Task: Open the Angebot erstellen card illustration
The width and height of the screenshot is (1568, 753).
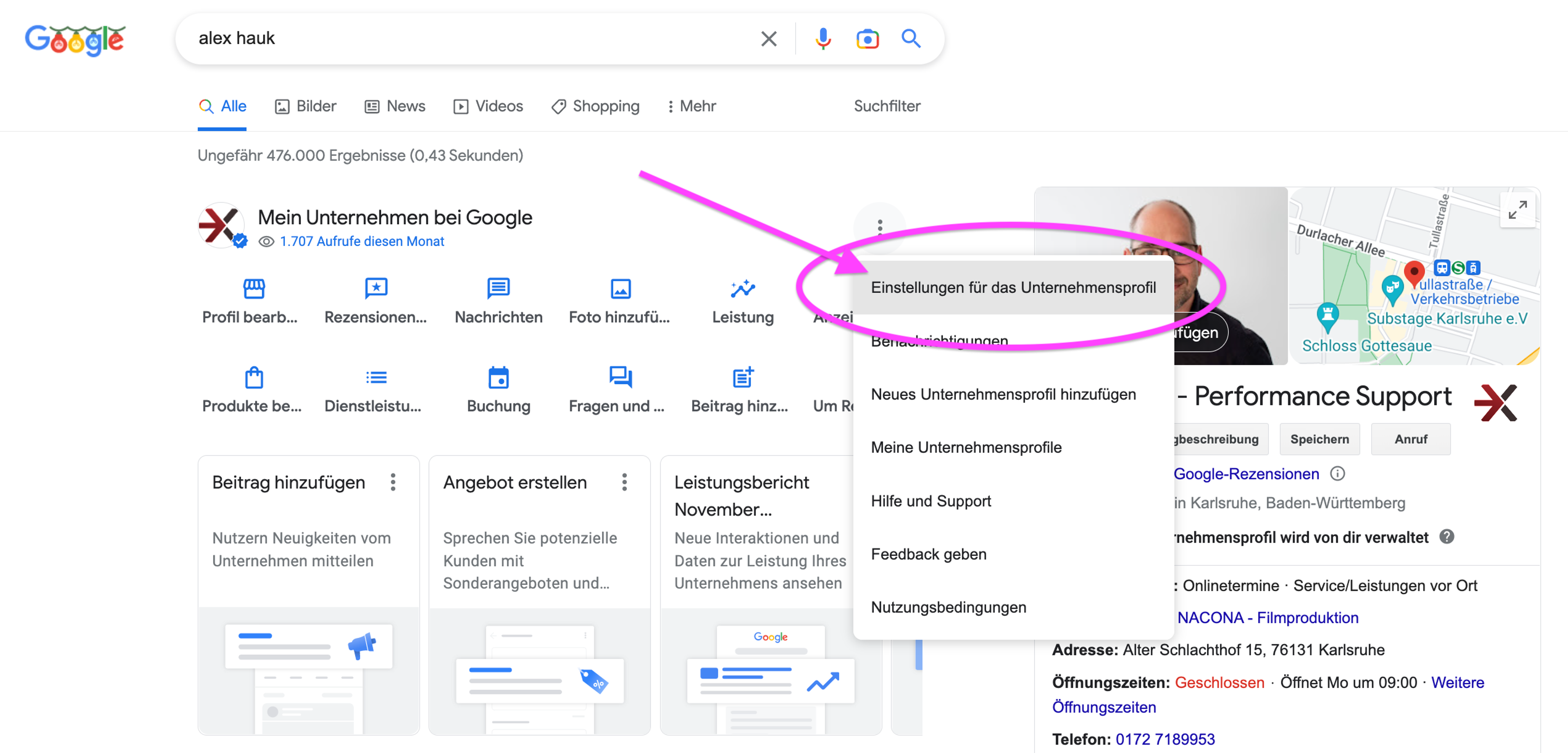Action: (x=539, y=671)
